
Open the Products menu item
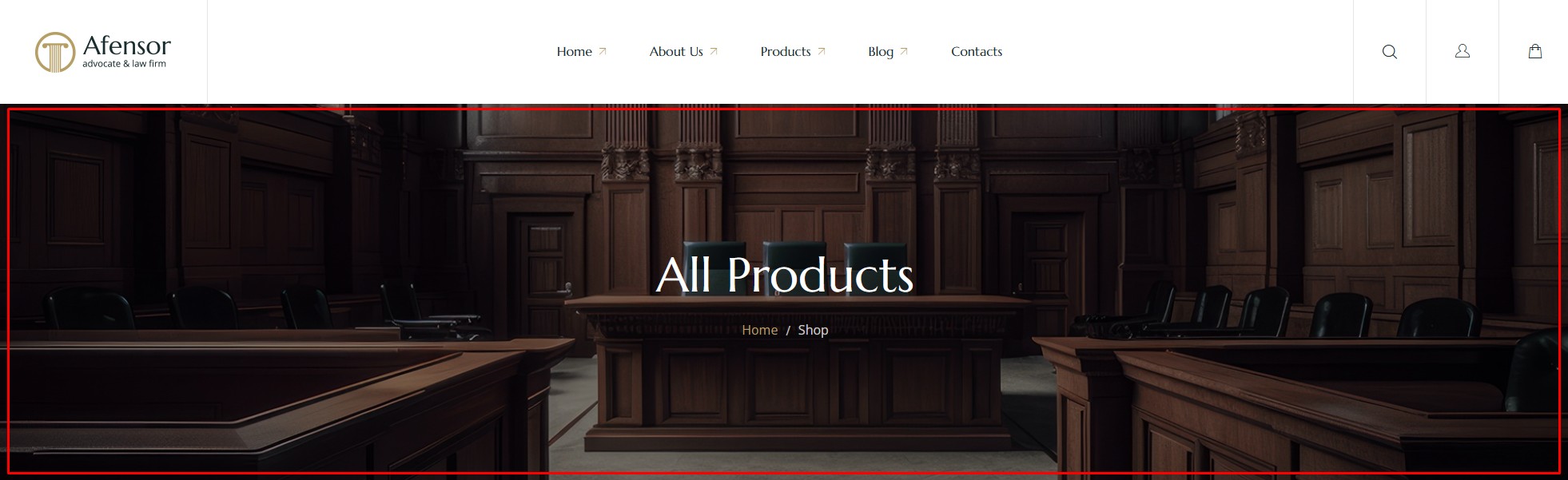[786, 51]
